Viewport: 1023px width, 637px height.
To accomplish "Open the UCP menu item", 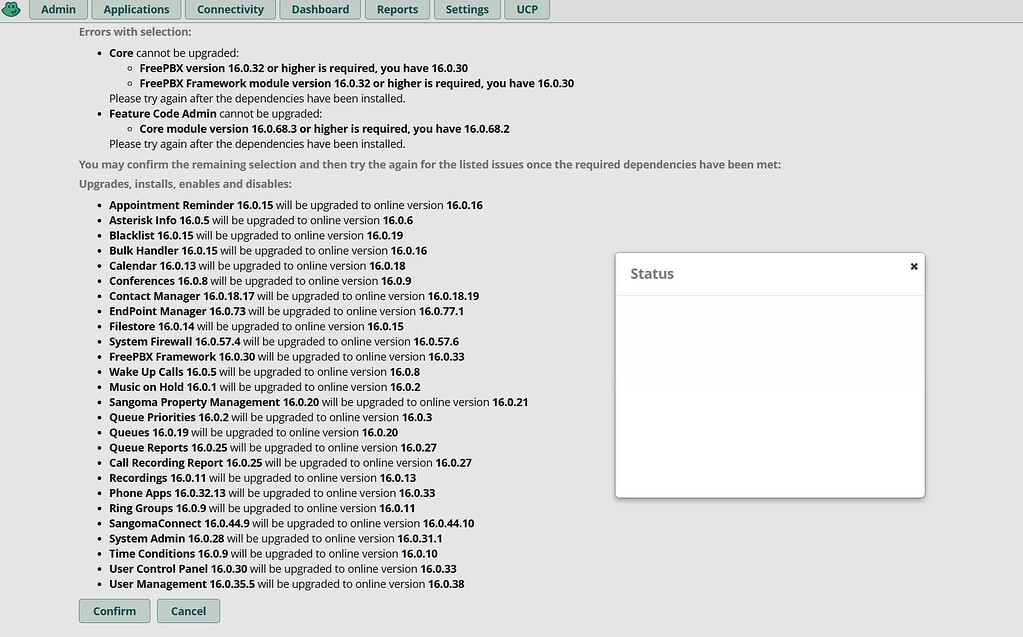I will (527, 9).
